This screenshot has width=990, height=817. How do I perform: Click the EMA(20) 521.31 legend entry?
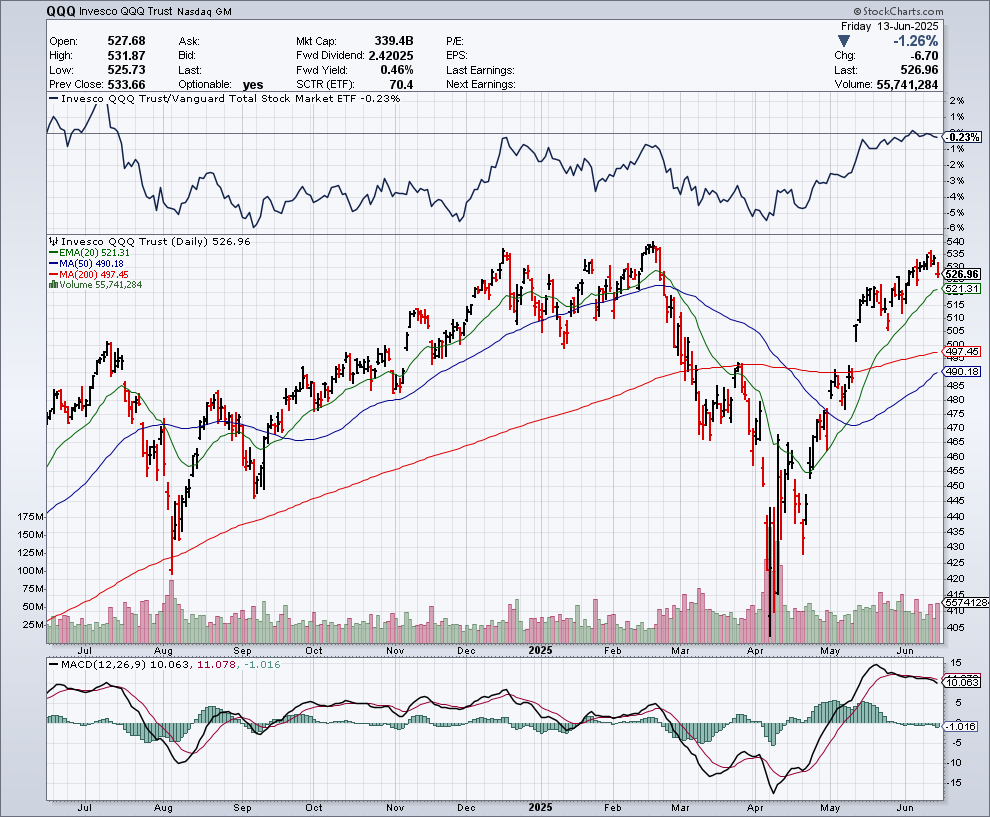pos(90,253)
